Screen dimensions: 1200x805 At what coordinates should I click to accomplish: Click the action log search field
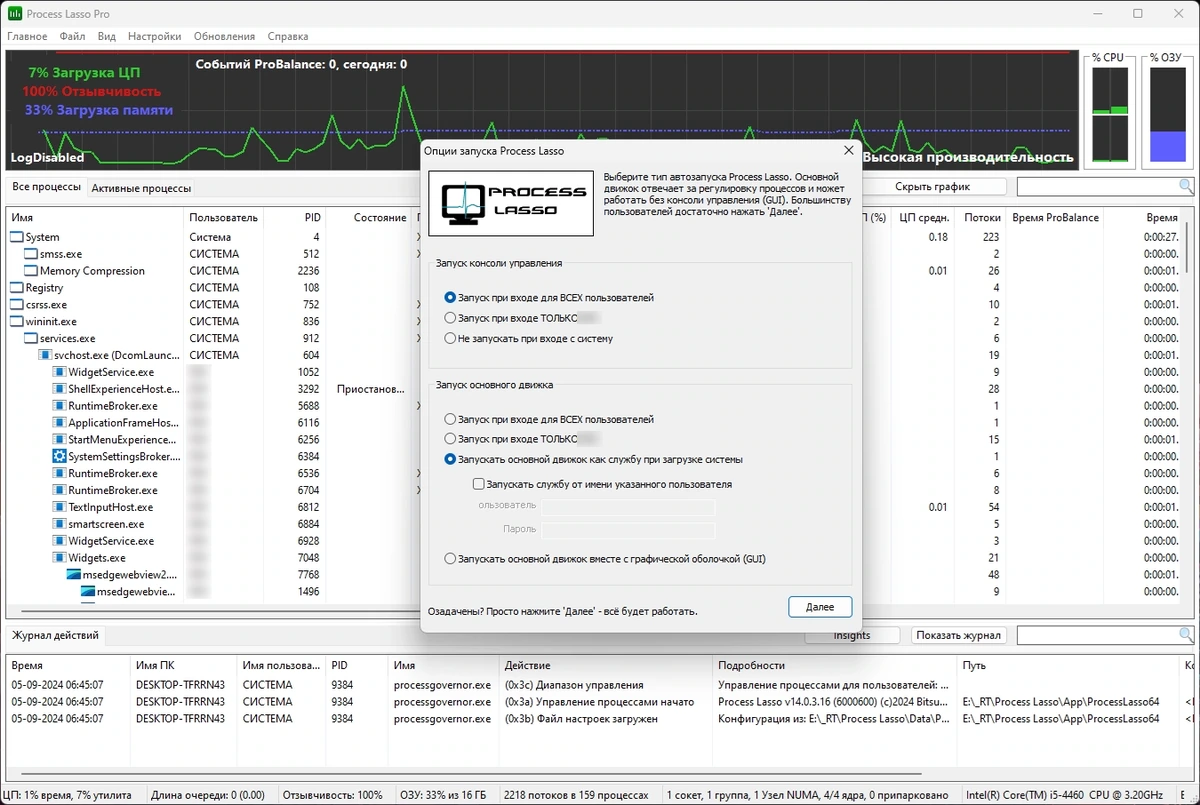1097,635
